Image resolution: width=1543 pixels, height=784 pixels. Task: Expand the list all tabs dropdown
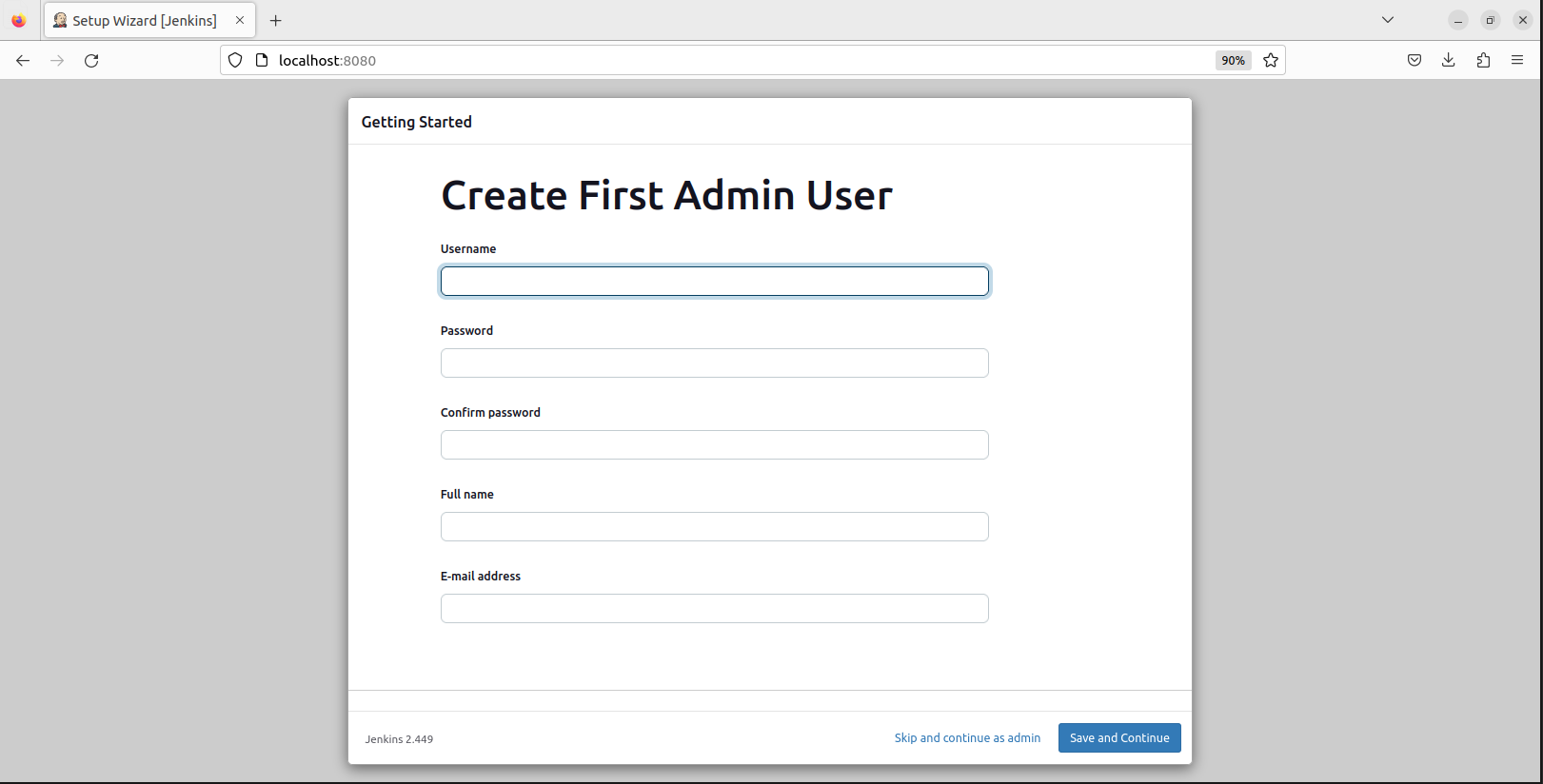[1388, 20]
